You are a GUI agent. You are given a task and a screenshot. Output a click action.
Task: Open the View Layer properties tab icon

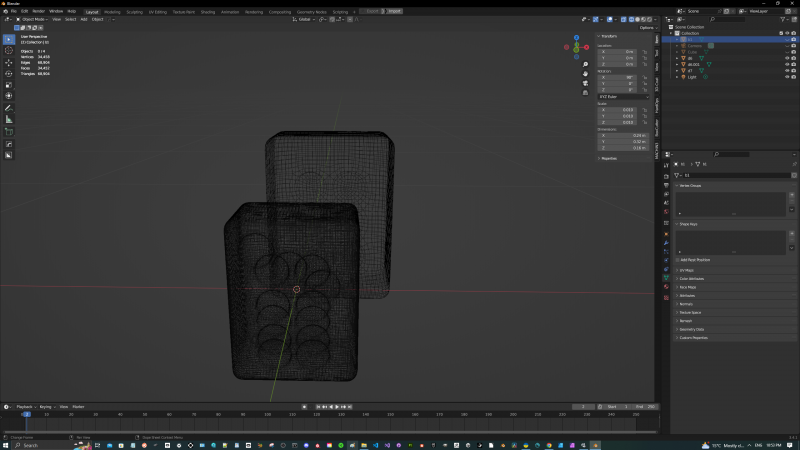(x=666, y=194)
